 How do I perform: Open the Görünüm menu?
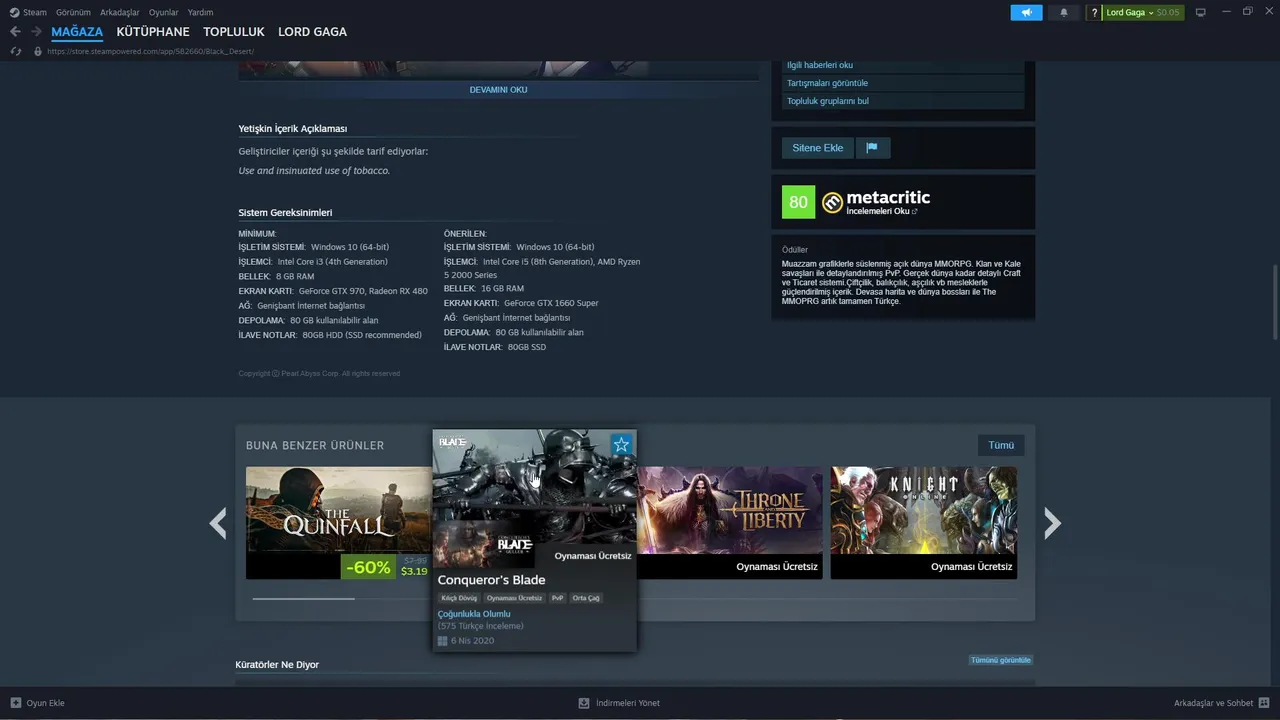(73, 12)
